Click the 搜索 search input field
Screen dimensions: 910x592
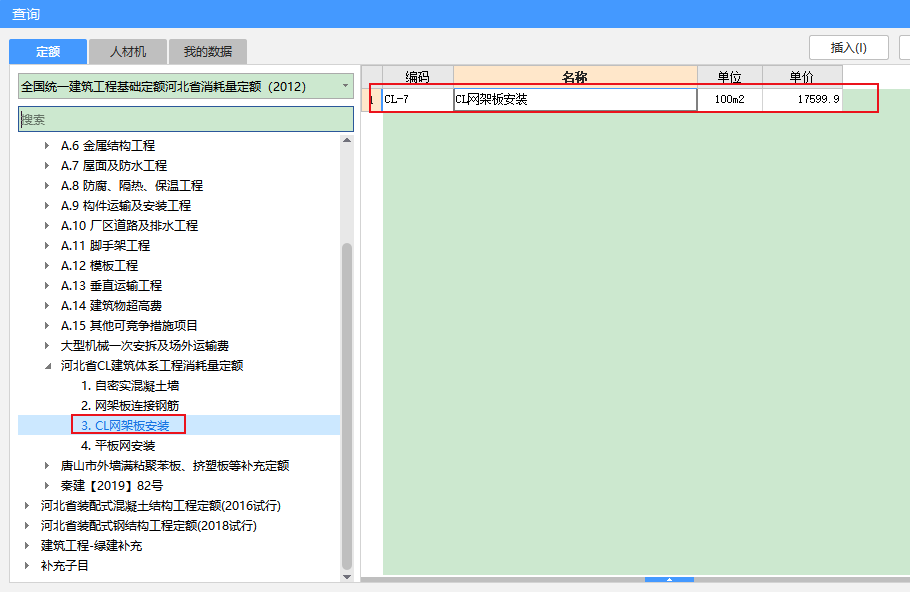[185, 119]
